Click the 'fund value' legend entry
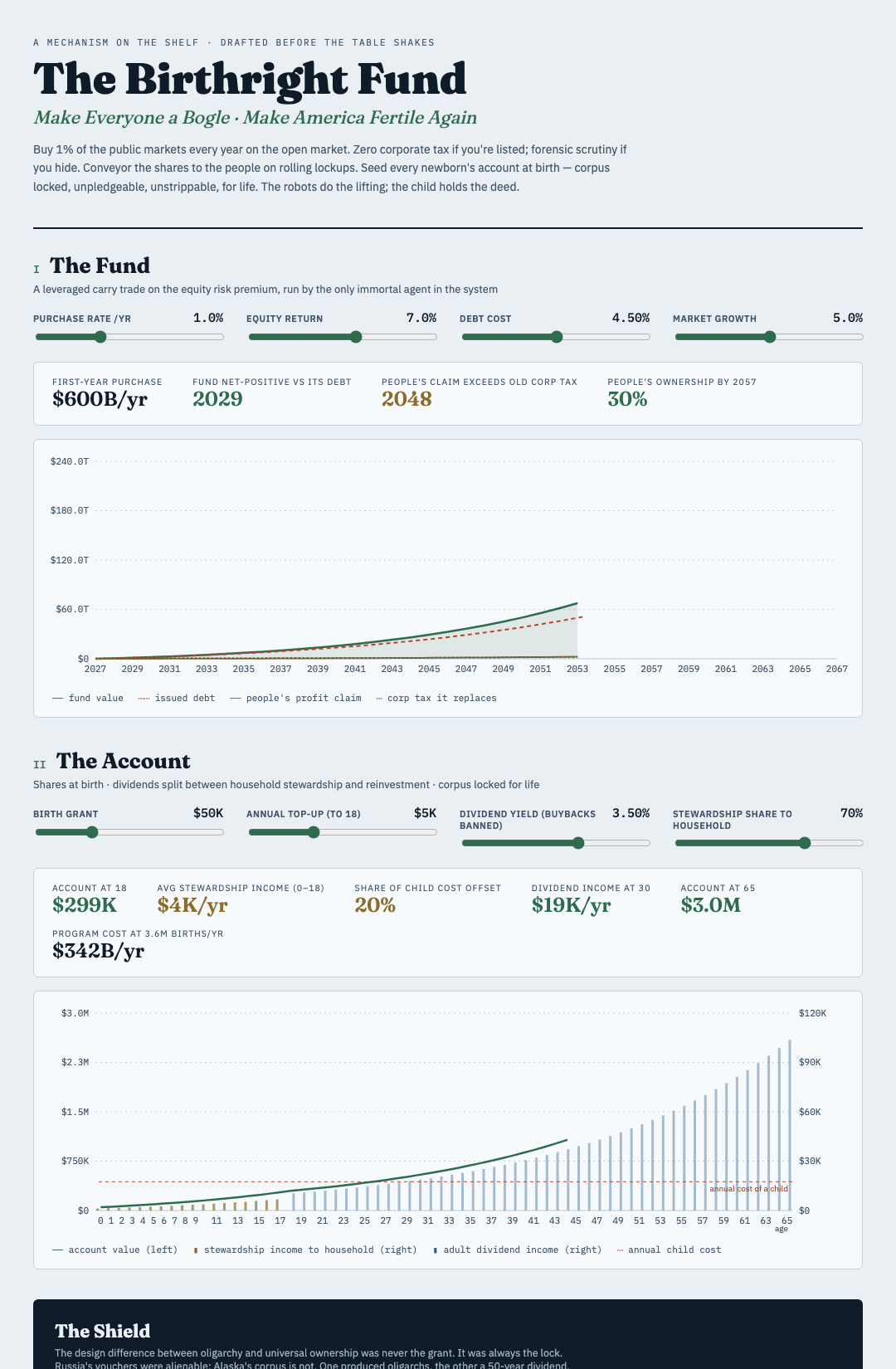Image resolution: width=896 pixels, height=1369 pixels. click(87, 699)
